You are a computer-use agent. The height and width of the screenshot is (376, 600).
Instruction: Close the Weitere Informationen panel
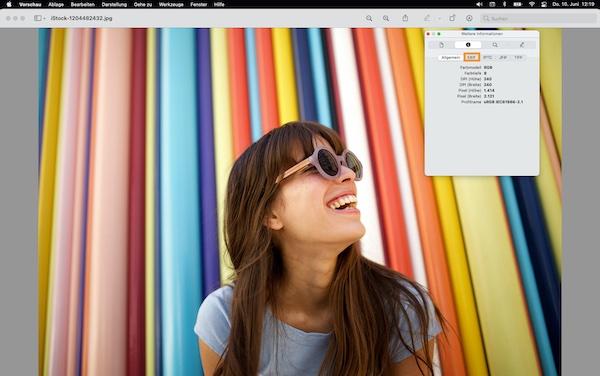(428, 34)
